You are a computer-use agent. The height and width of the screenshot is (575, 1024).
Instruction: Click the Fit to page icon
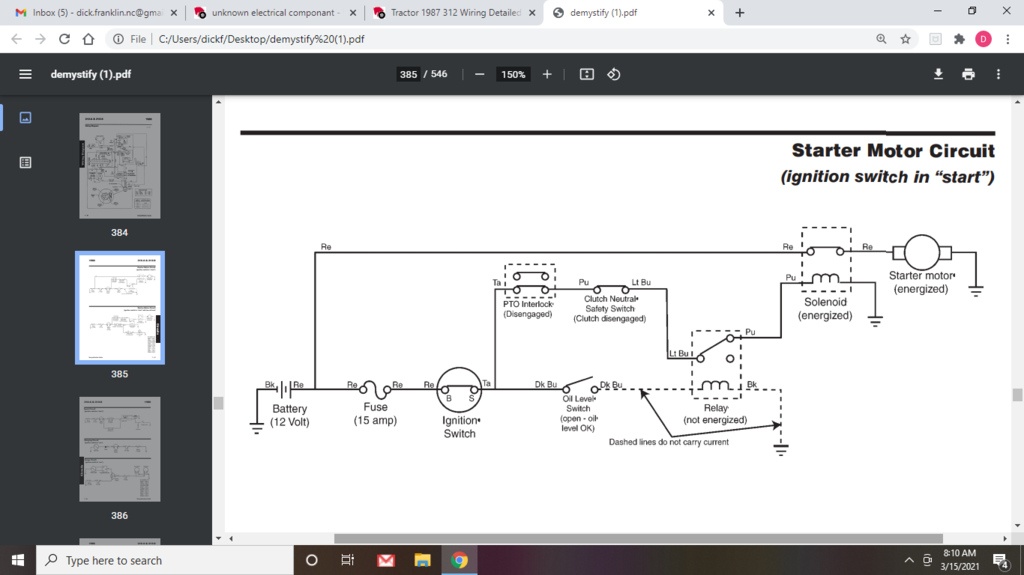[587, 74]
